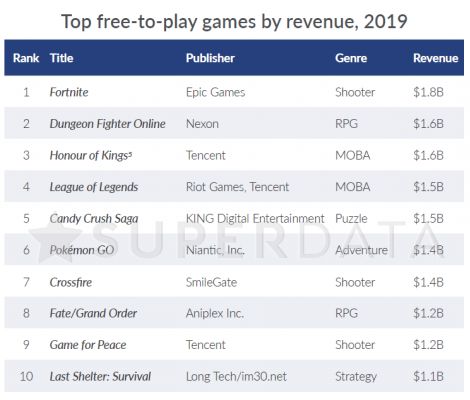Click the chart heading text
The height and width of the screenshot is (400, 470).
[234, 21]
